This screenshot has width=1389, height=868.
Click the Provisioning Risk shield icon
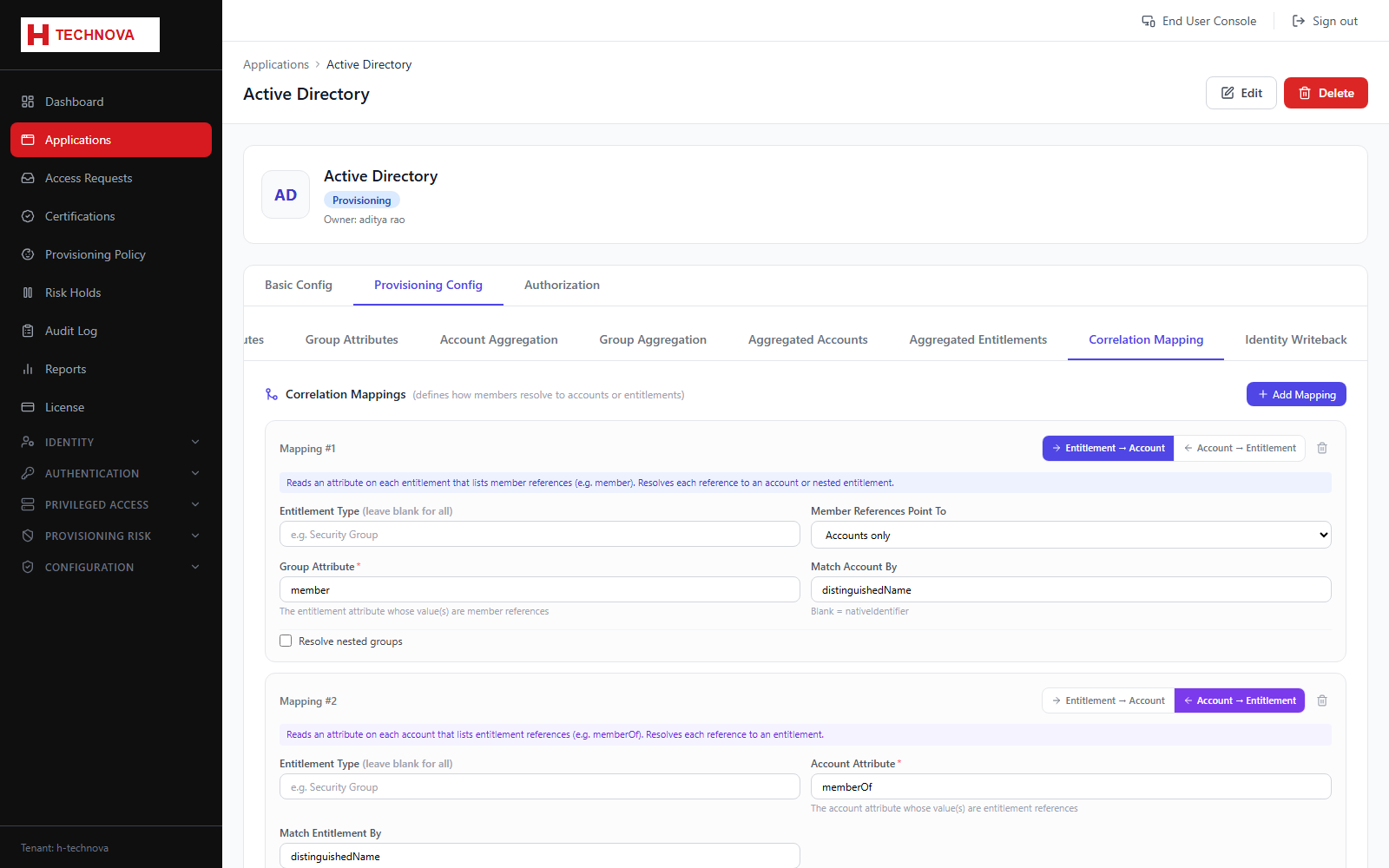[x=28, y=536]
